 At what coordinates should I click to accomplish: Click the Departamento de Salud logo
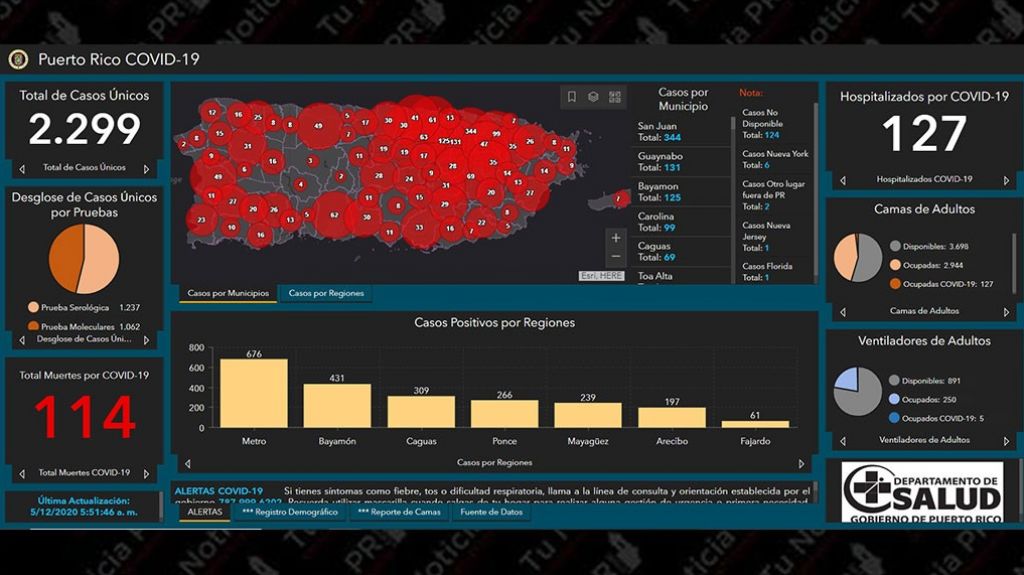tap(921, 492)
